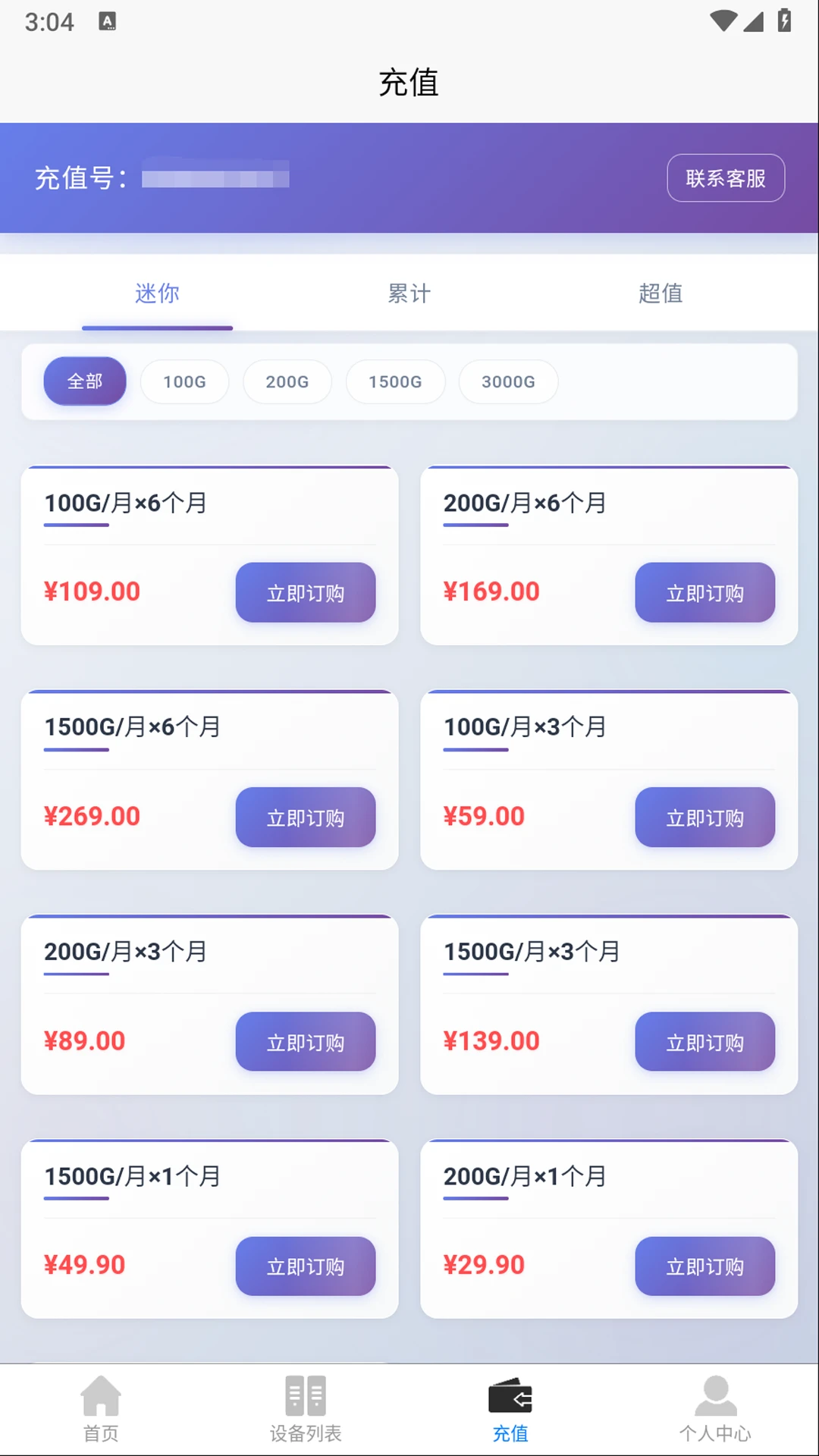Tap the recharge wallet icon
This screenshot has width=819, height=1456.
pos(510,1396)
